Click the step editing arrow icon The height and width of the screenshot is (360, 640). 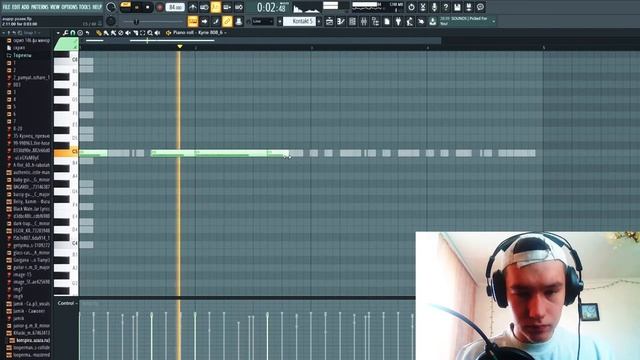(x=204, y=21)
